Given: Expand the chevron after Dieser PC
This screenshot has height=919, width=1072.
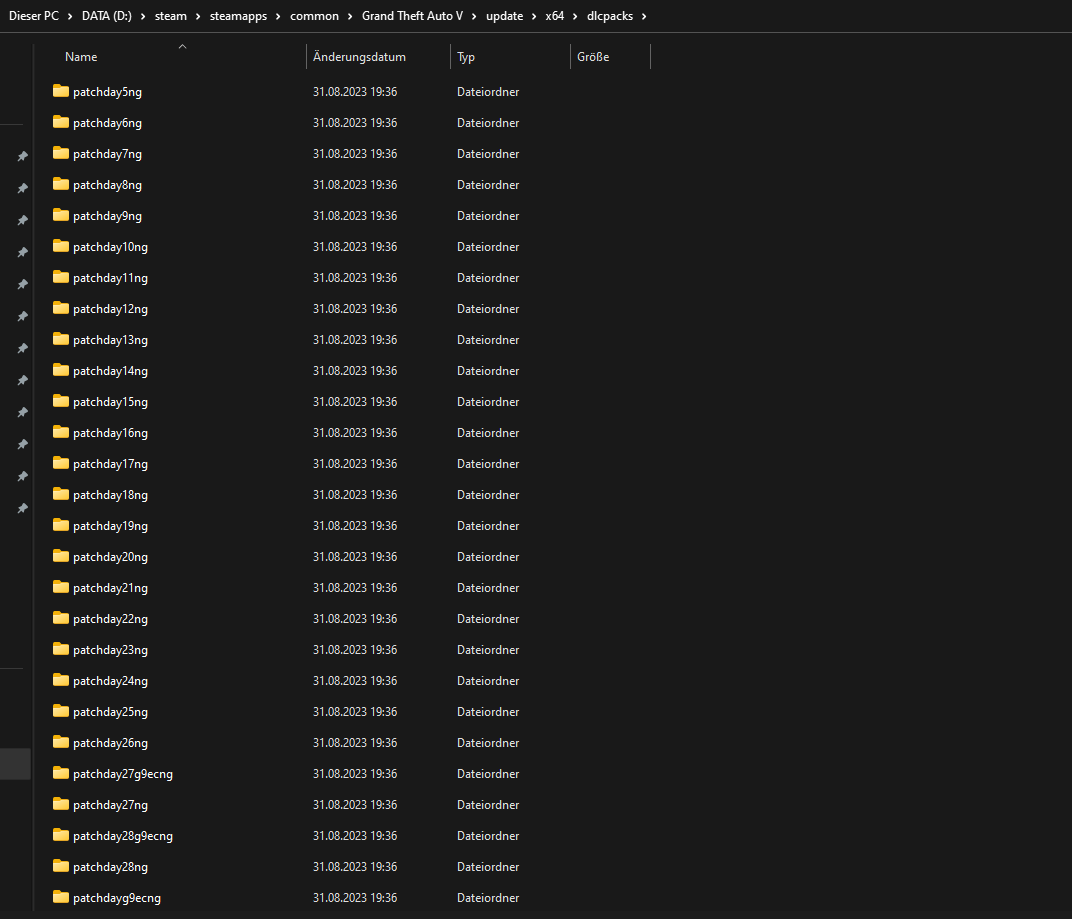Looking at the screenshot, I should point(70,16).
